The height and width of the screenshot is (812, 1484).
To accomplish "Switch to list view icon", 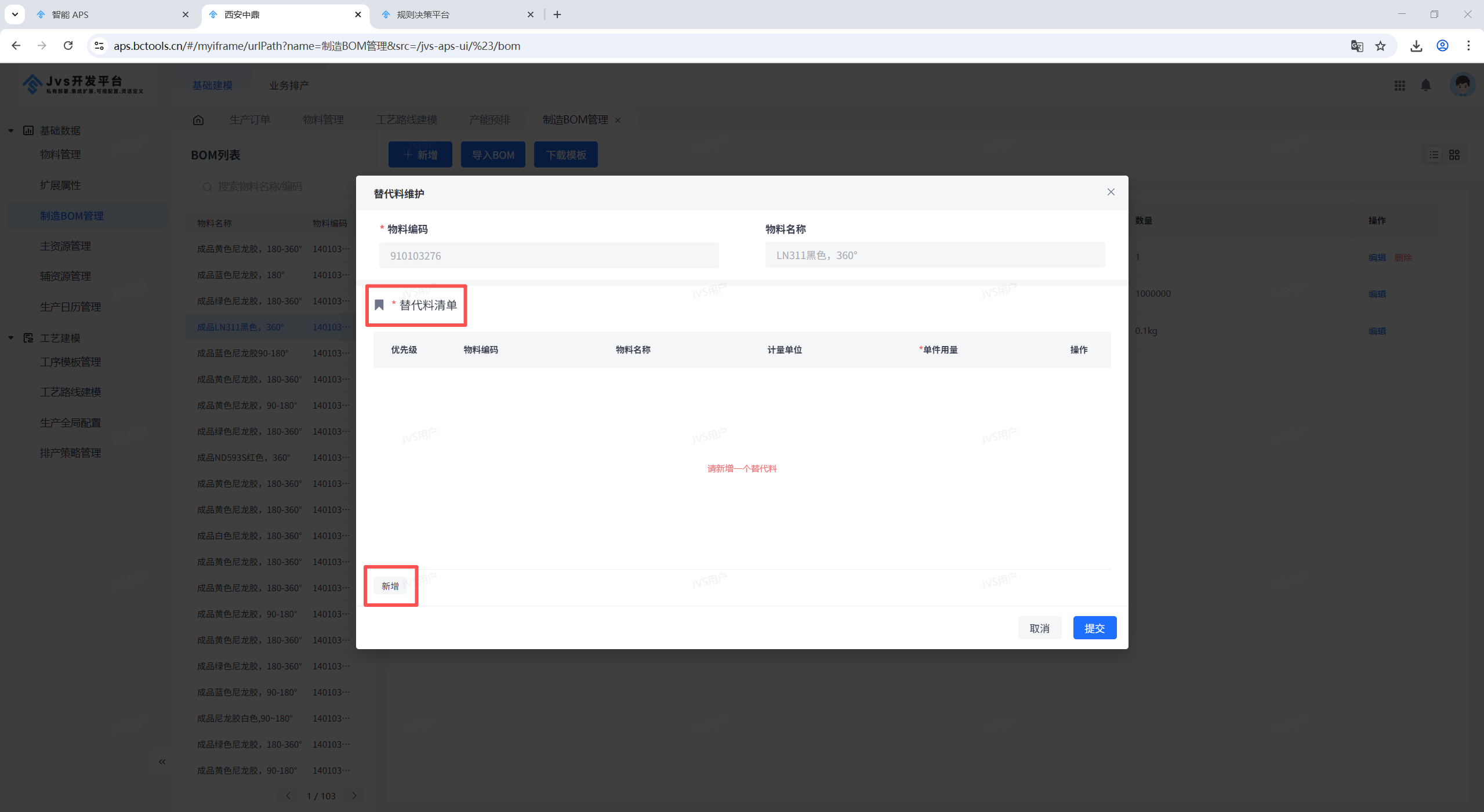I will [x=1434, y=155].
